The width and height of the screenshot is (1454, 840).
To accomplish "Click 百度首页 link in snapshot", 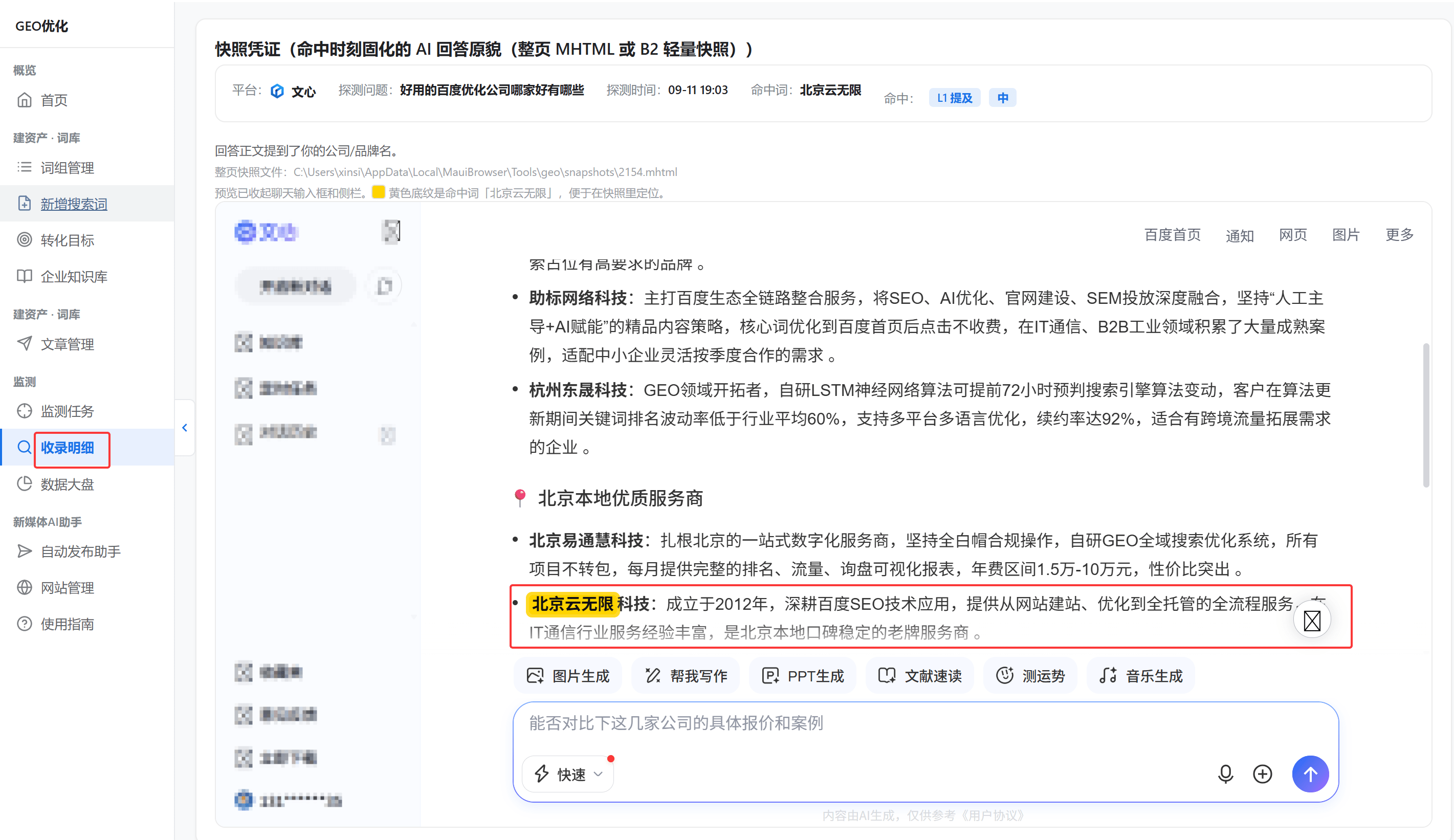I will (x=1173, y=235).
